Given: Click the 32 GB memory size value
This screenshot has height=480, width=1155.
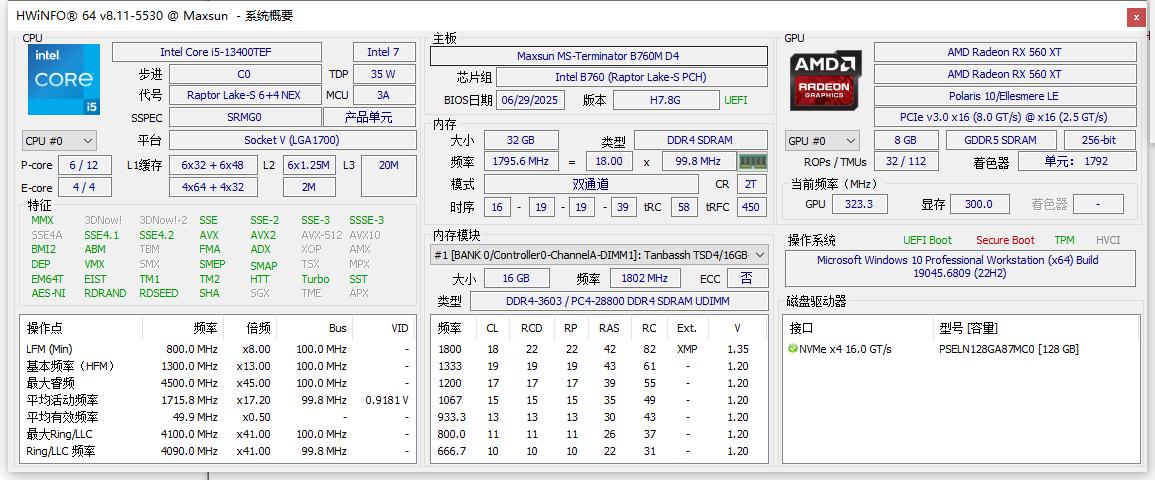Looking at the screenshot, I should 521,140.
